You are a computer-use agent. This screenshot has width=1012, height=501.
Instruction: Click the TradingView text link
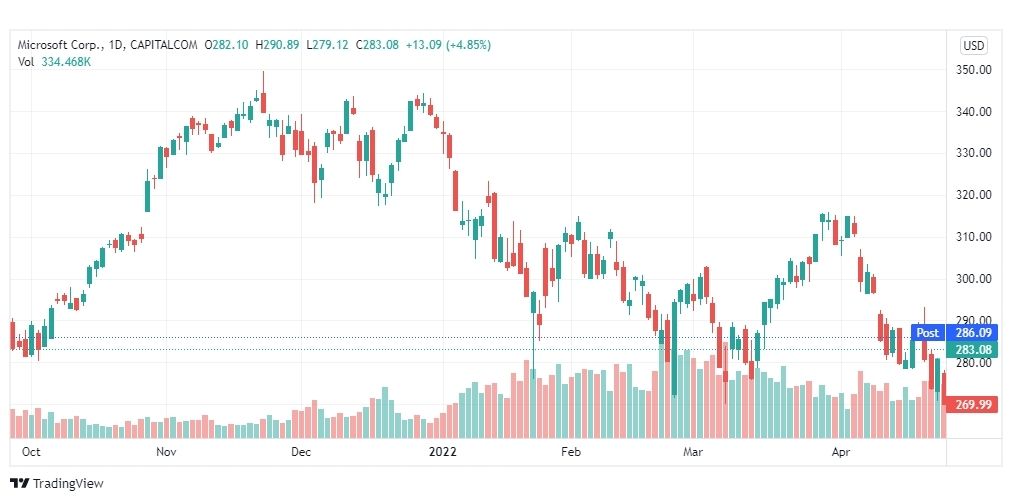pos(68,484)
